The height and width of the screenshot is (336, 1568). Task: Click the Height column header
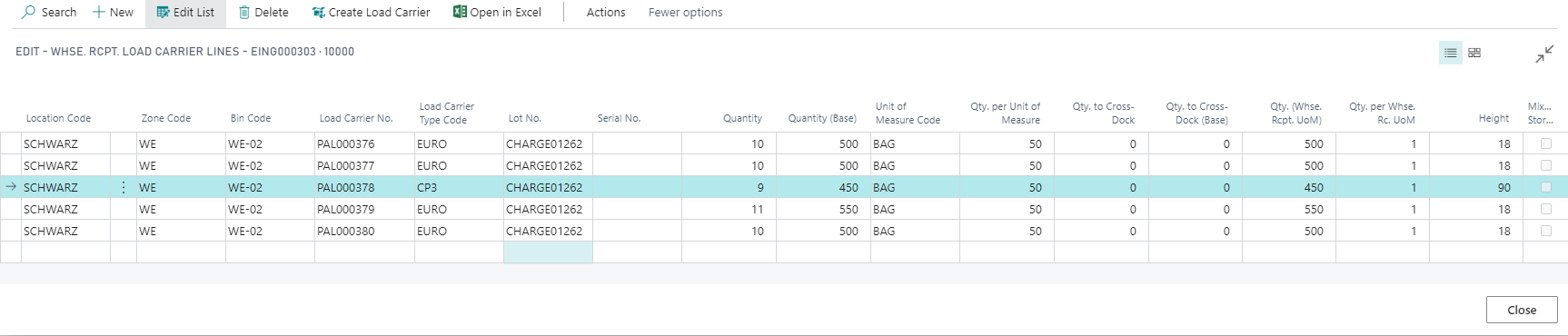[1494, 118]
